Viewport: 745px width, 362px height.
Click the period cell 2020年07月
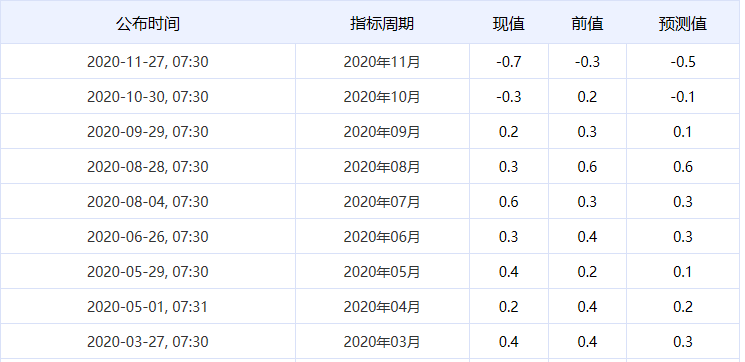click(x=382, y=202)
